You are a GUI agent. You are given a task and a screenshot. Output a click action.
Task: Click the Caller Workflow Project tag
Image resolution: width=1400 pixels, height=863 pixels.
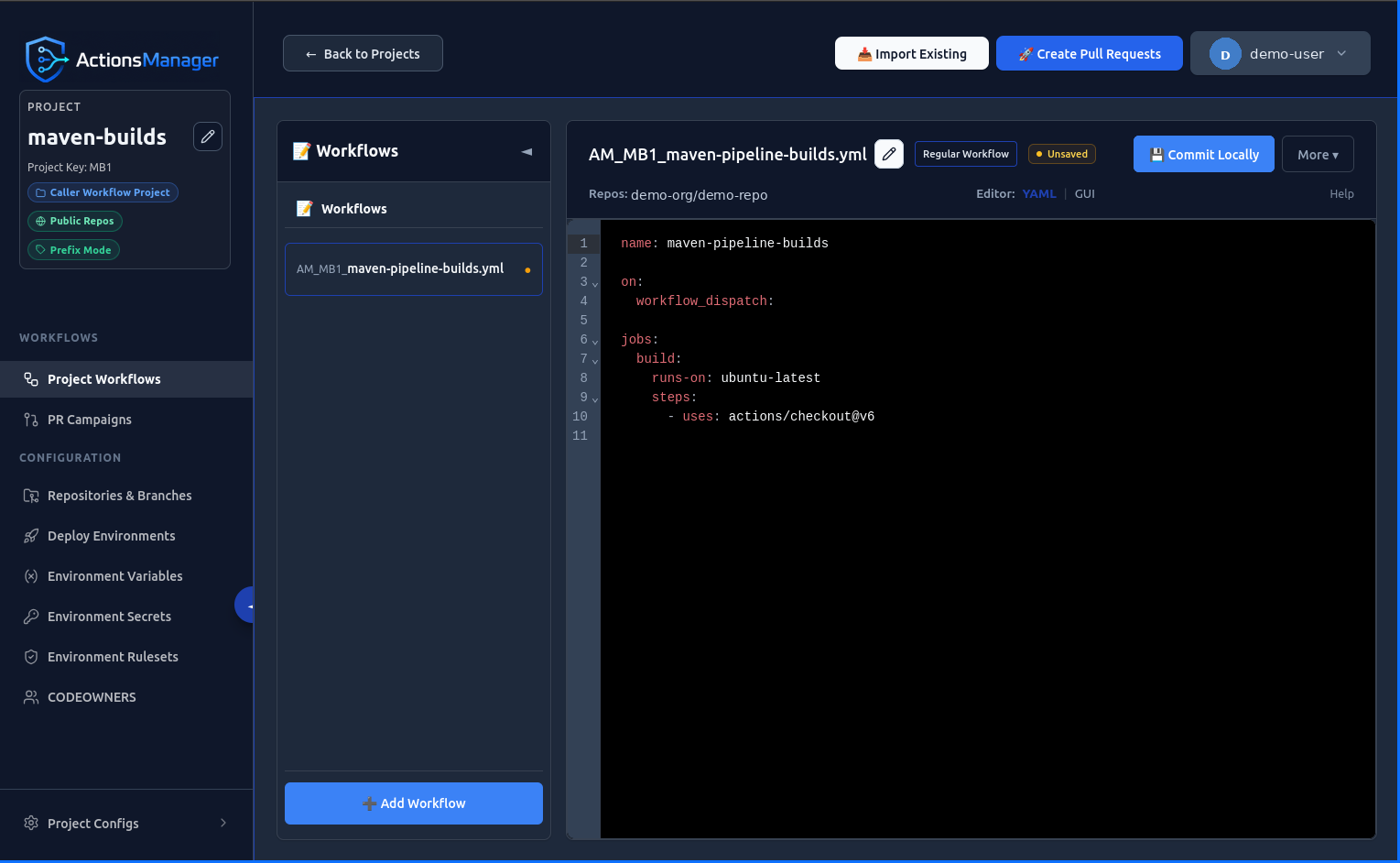coord(103,192)
